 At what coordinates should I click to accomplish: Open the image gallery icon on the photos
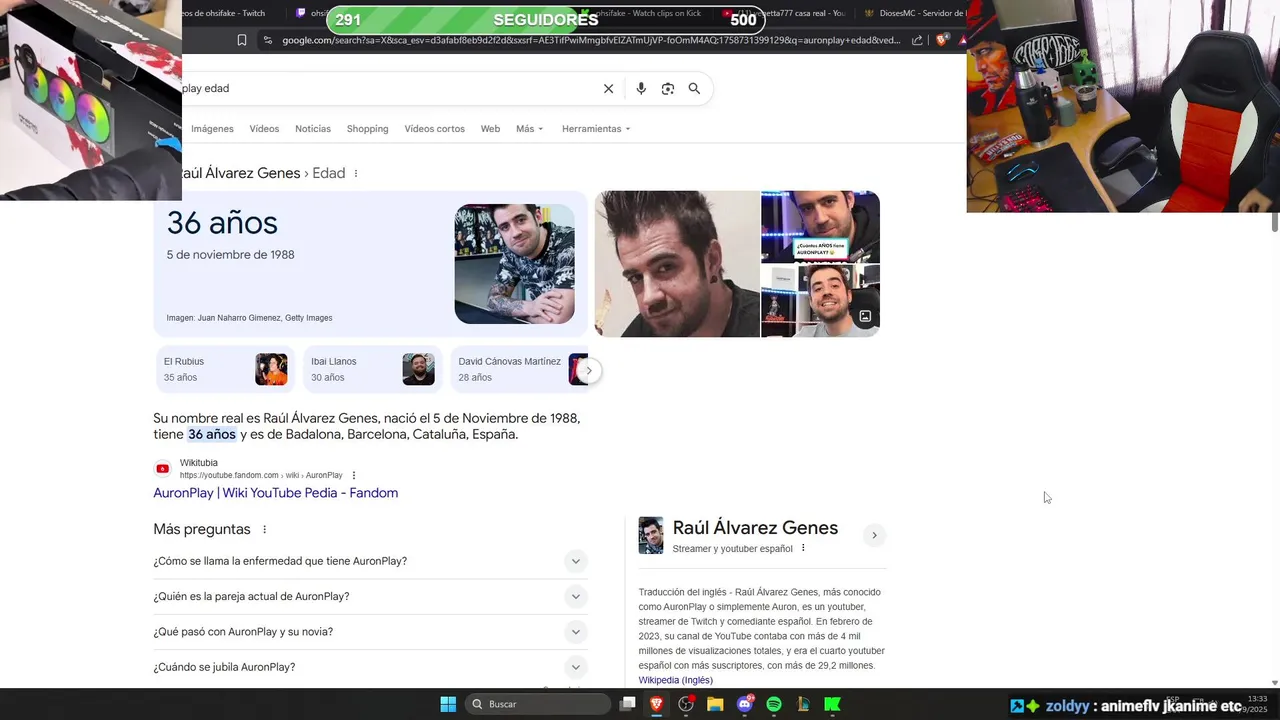click(x=865, y=316)
